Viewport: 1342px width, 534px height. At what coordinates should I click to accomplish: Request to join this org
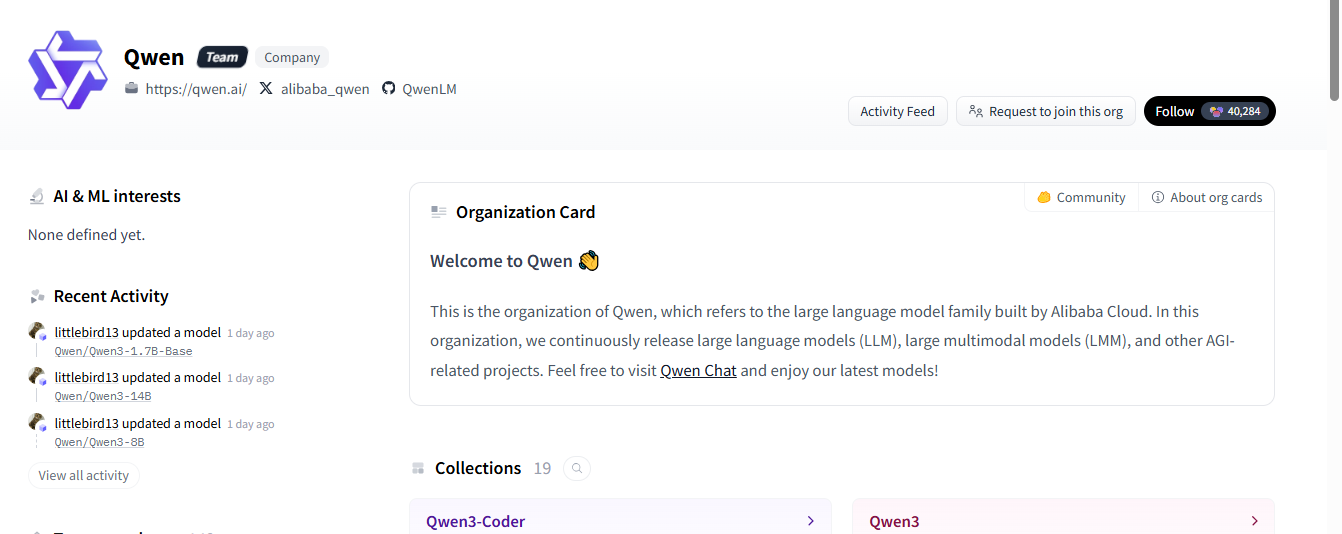click(1045, 111)
